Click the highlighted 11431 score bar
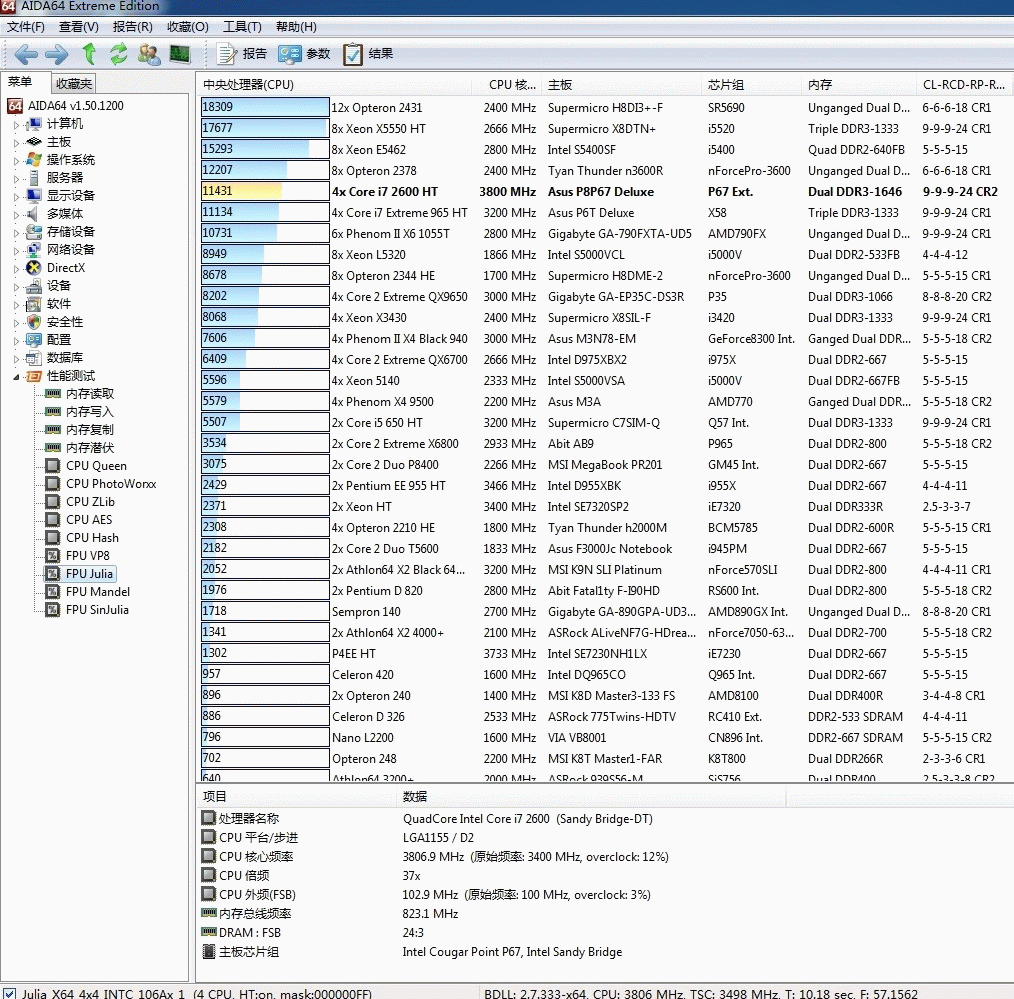Viewport: 1014px width, 999px height. (x=264, y=192)
